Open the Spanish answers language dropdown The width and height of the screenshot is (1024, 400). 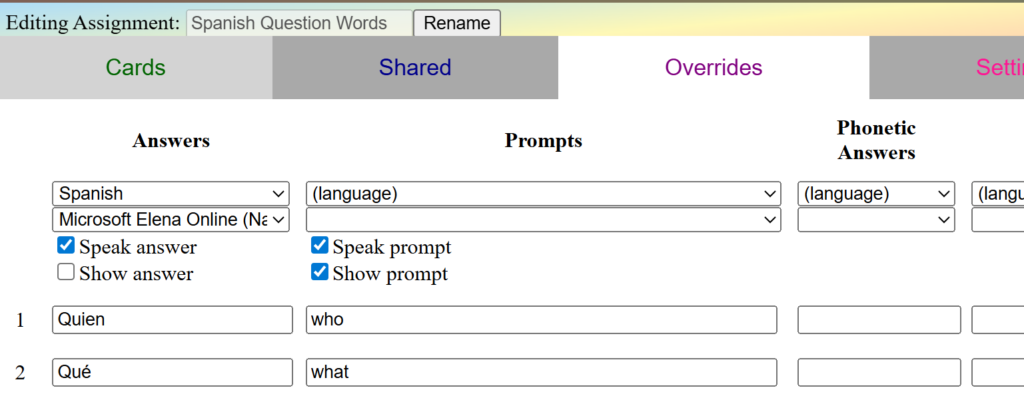[x=171, y=194]
